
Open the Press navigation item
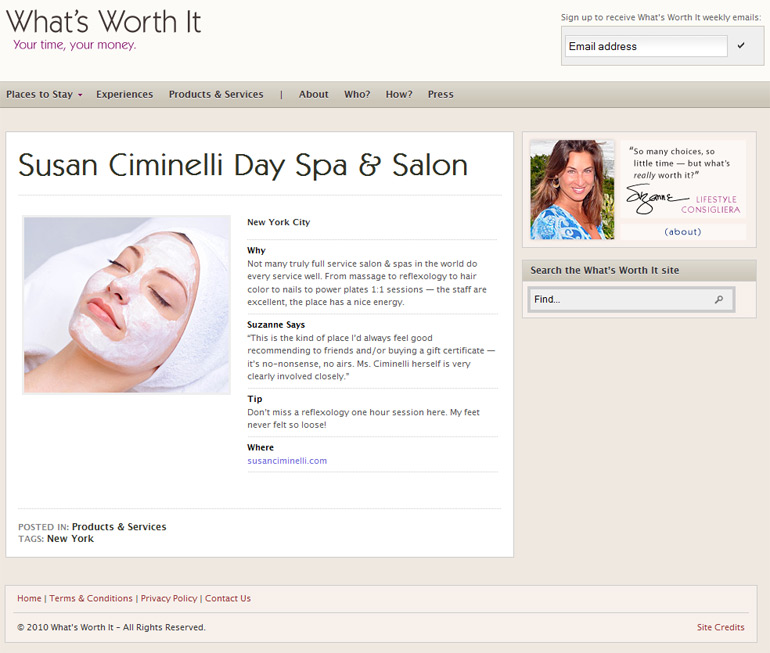coord(440,95)
